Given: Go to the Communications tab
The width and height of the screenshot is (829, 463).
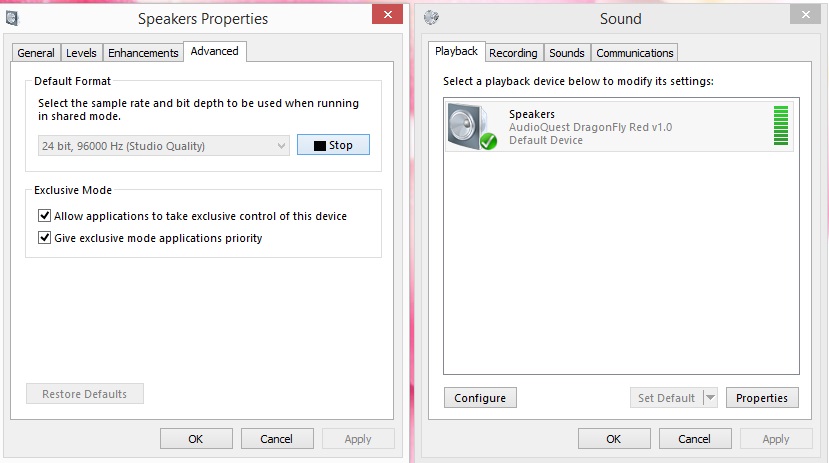Looking at the screenshot, I should click(635, 53).
